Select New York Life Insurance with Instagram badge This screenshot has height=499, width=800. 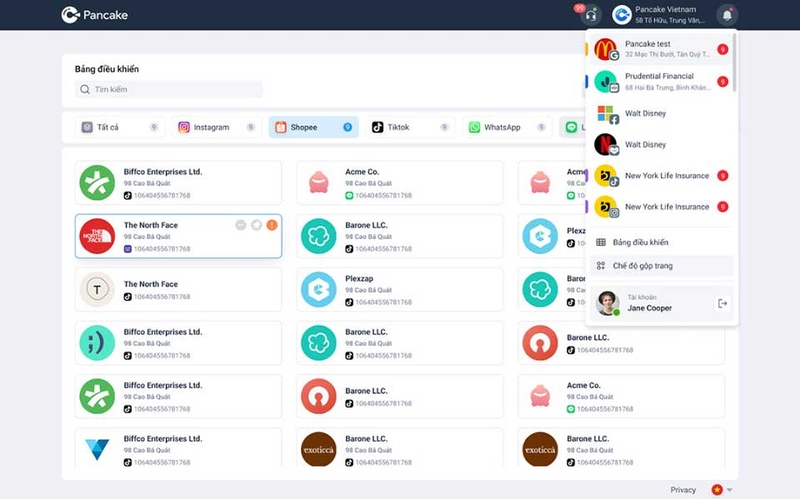[661, 207]
